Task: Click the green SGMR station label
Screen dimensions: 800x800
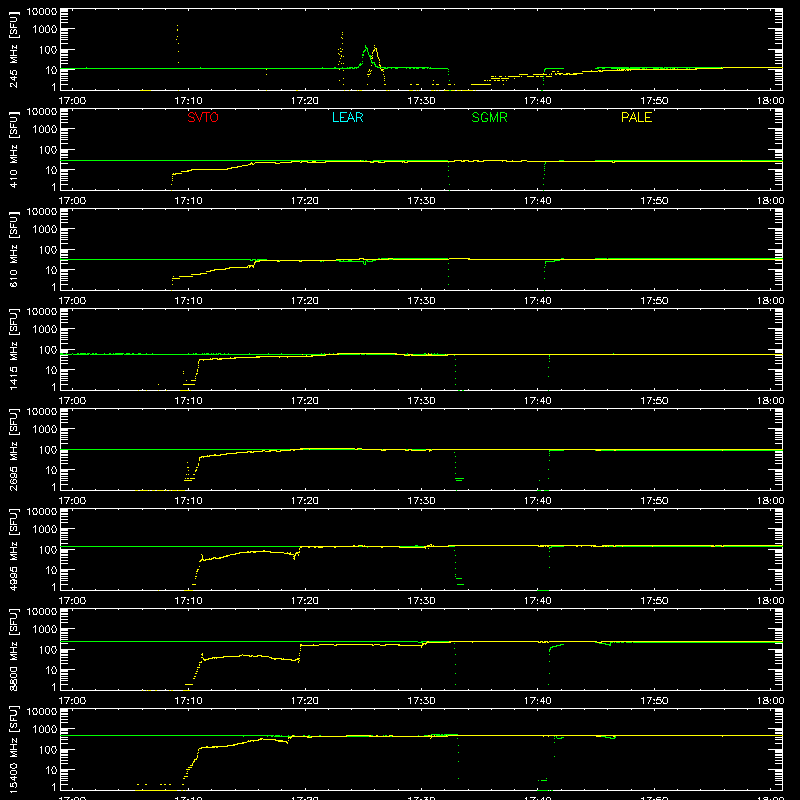Action: 489,117
